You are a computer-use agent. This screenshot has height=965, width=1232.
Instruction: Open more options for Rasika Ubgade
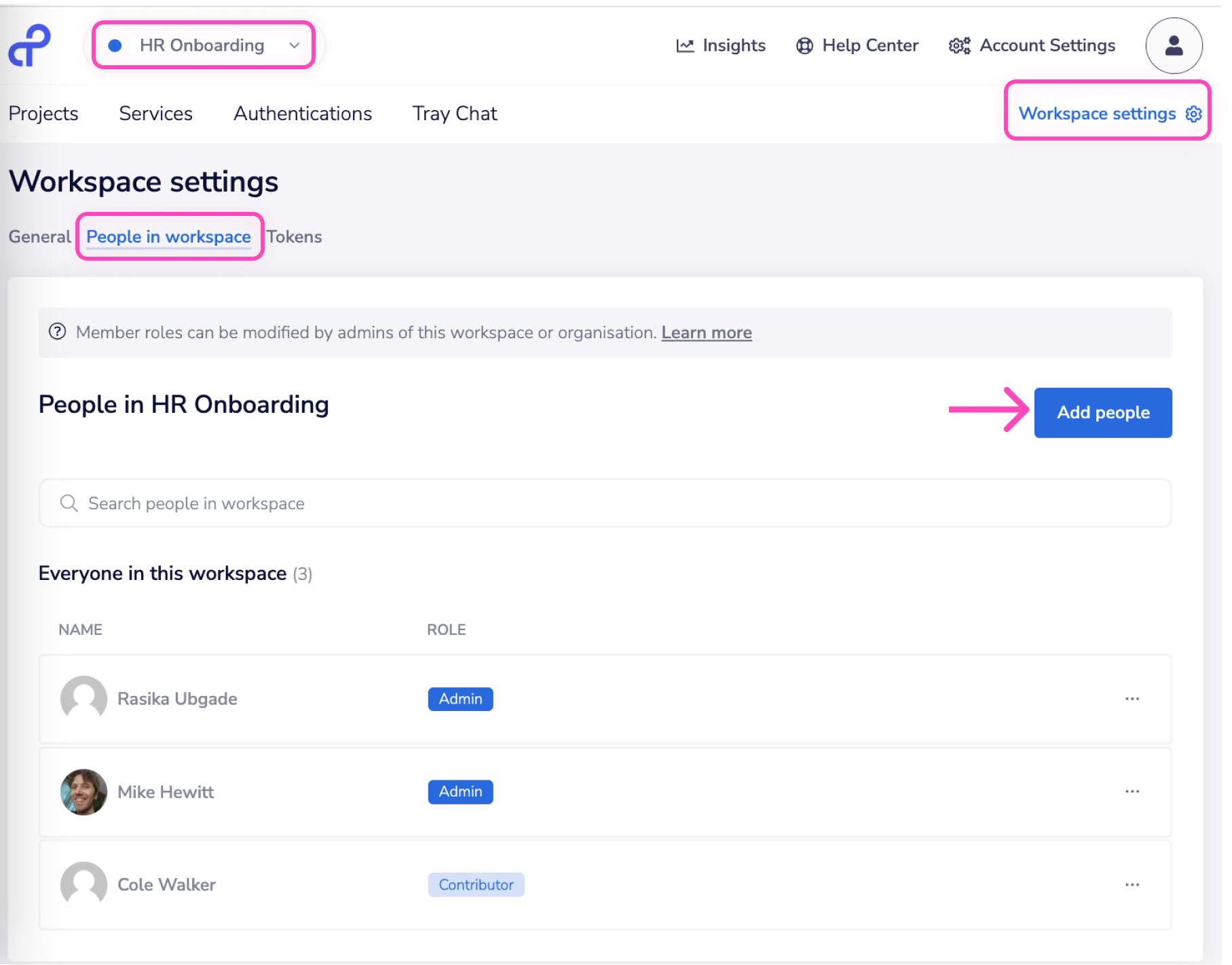pos(1132,699)
